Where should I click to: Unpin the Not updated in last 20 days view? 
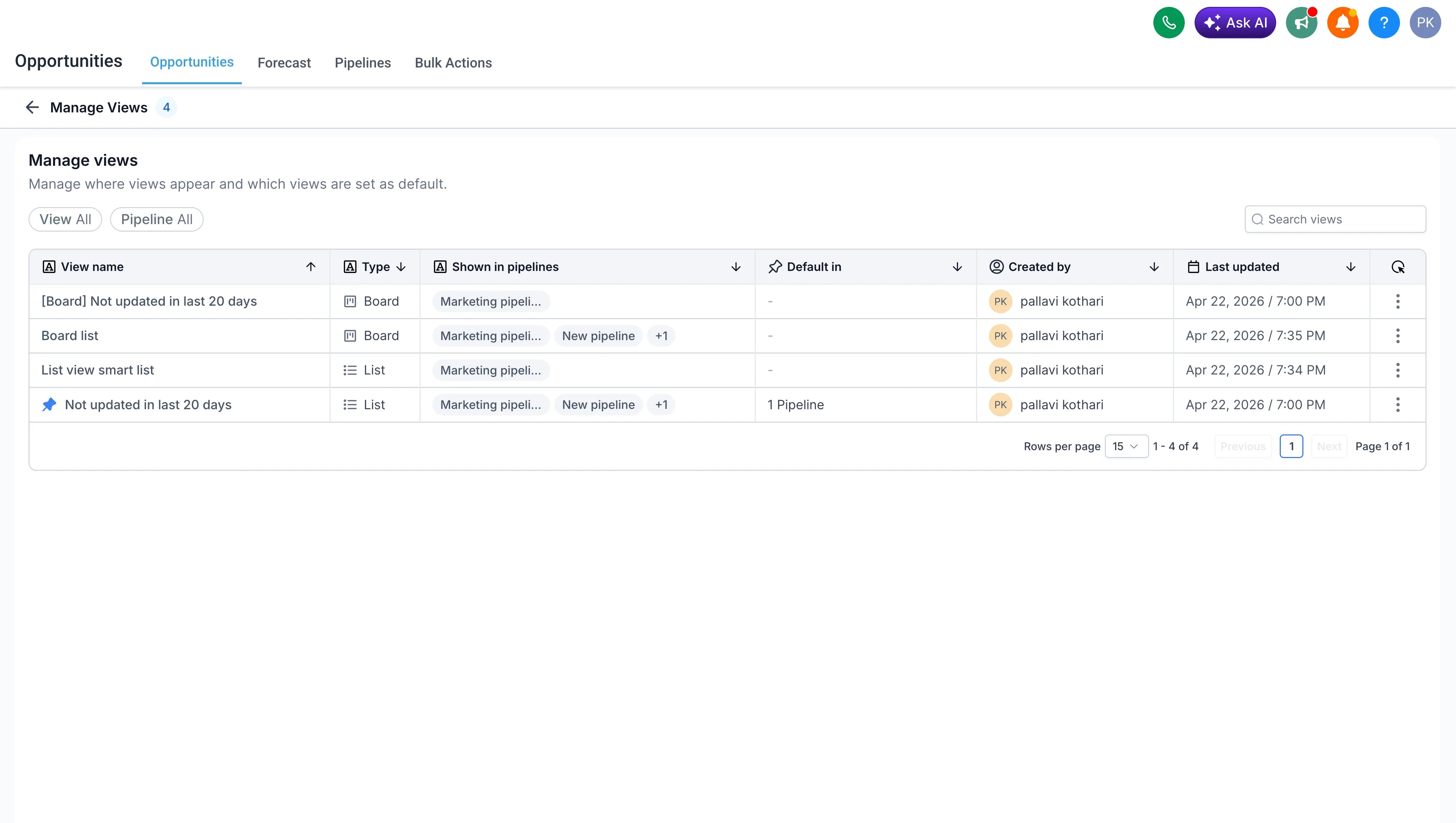(x=49, y=404)
